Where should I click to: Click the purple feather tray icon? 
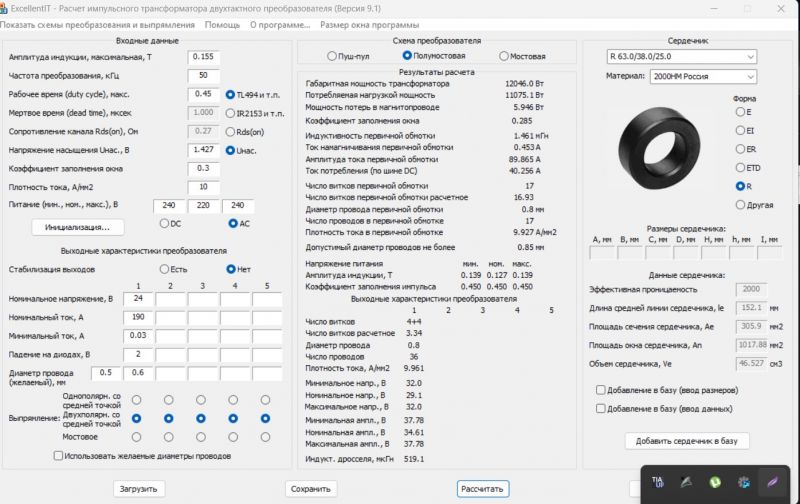[772, 482]
